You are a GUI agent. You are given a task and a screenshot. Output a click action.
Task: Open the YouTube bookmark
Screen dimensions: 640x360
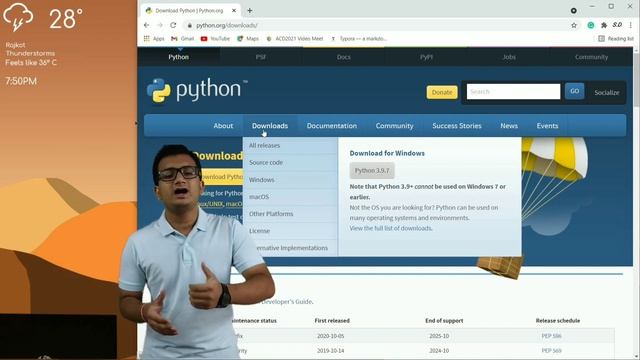click(x=215, y=39)
